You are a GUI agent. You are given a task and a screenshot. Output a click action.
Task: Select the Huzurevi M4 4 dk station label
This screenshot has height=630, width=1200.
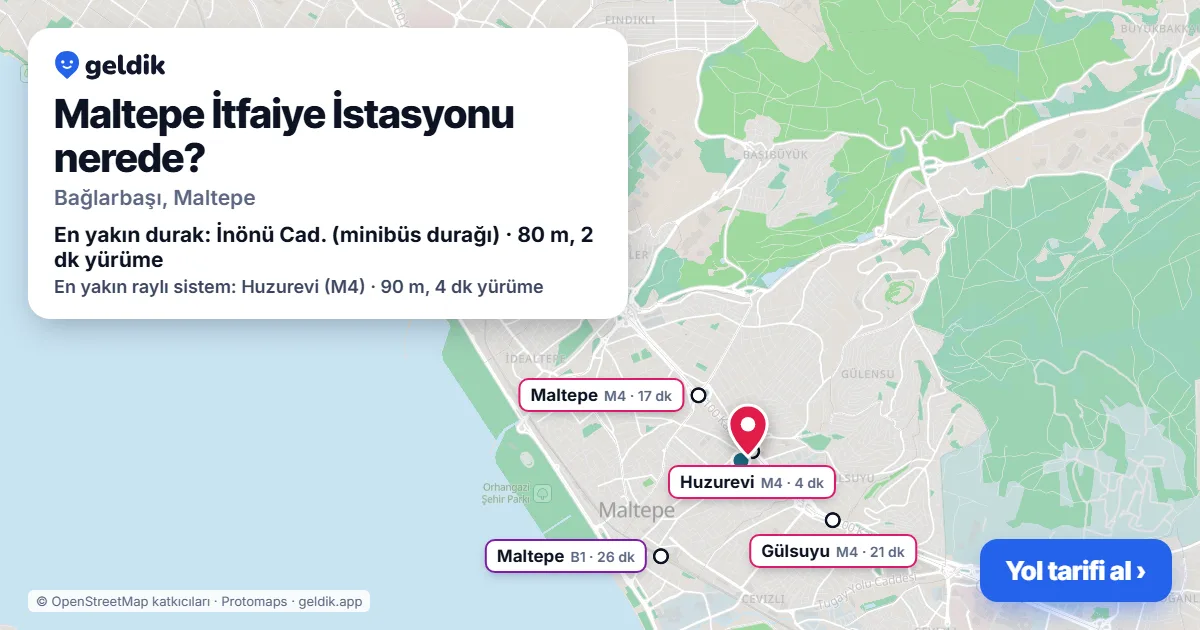(x=751, y=482)
